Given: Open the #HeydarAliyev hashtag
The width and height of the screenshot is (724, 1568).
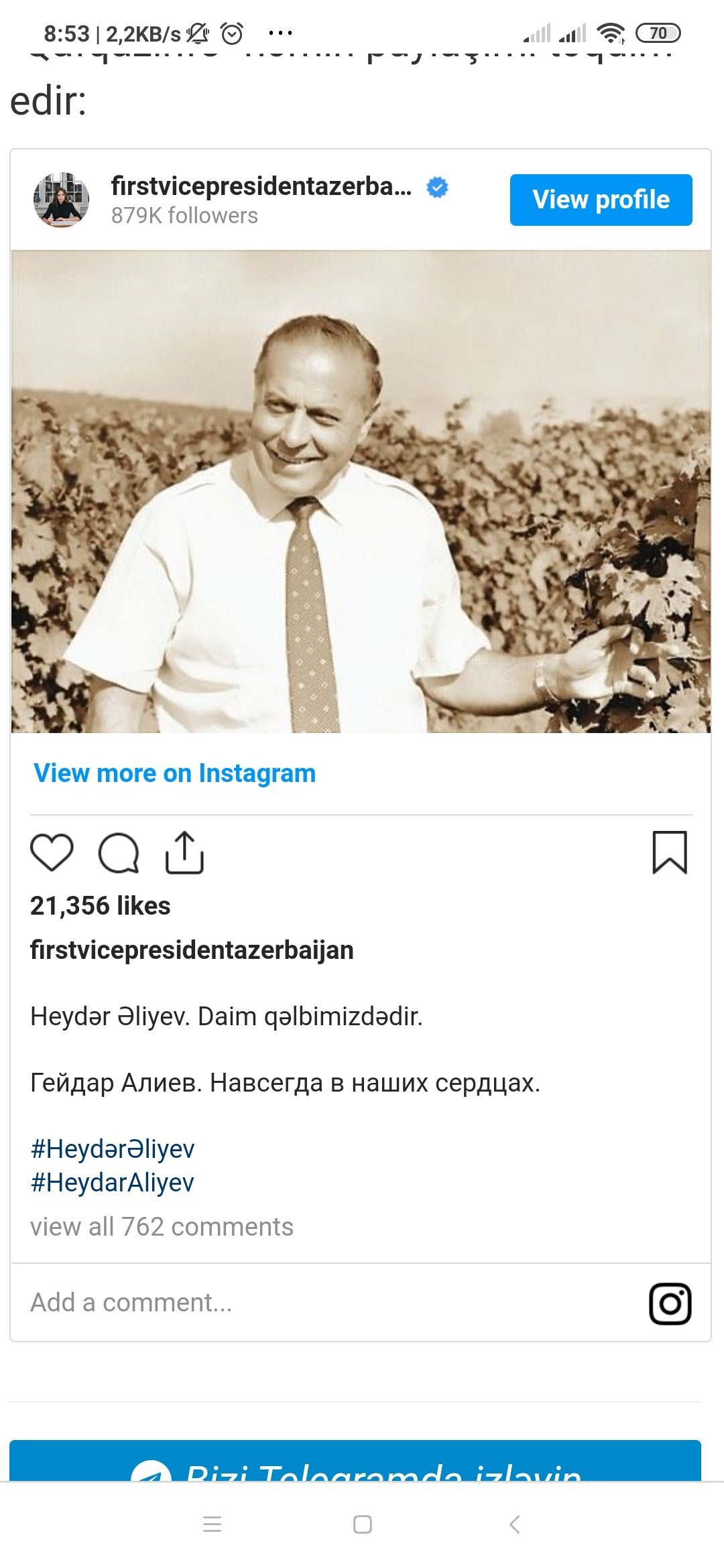Looking at the screenshot, I should pos(112,1182).
